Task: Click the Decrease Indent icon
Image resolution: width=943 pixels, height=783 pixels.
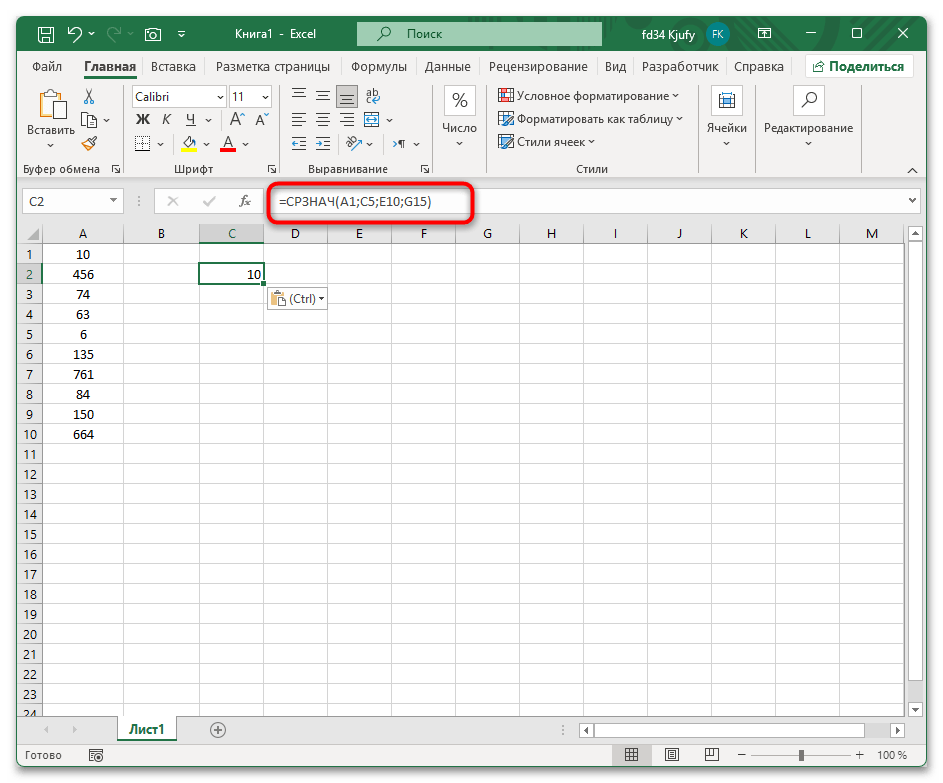Action: [x=299, y=144]
